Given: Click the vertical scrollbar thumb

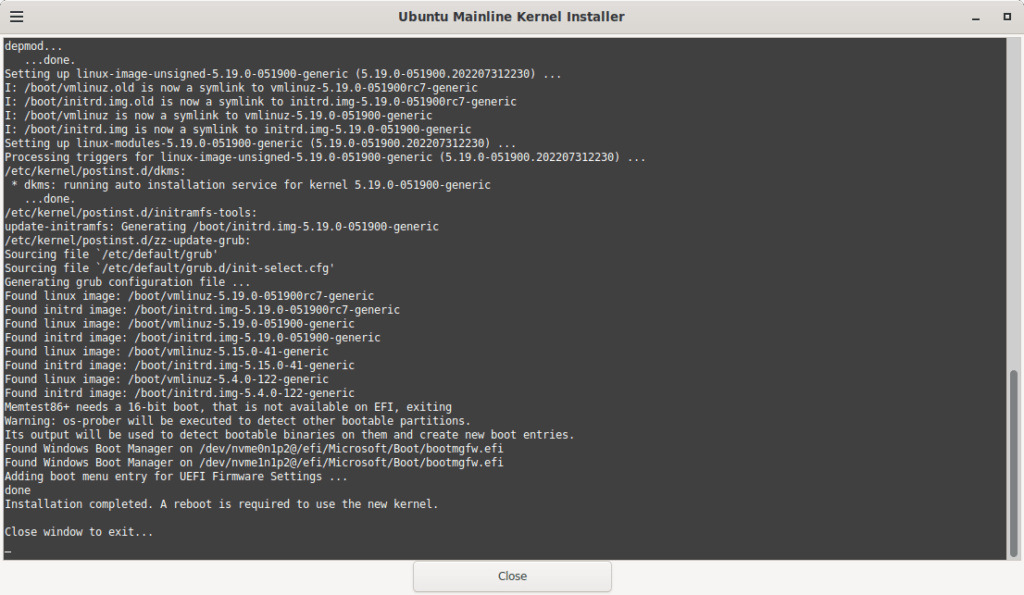Looking at the screenshot, I should pyautogui.click(x=1013, y=462).
